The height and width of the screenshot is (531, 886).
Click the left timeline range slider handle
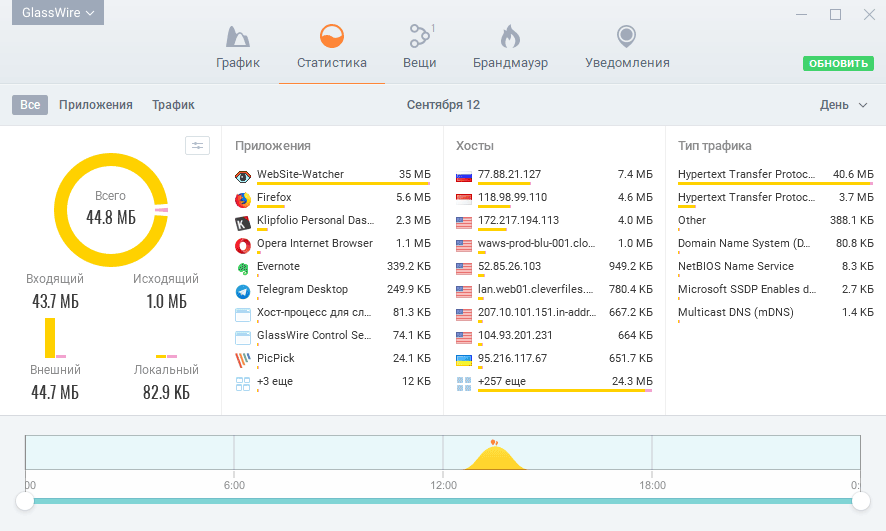coord(25,501)
